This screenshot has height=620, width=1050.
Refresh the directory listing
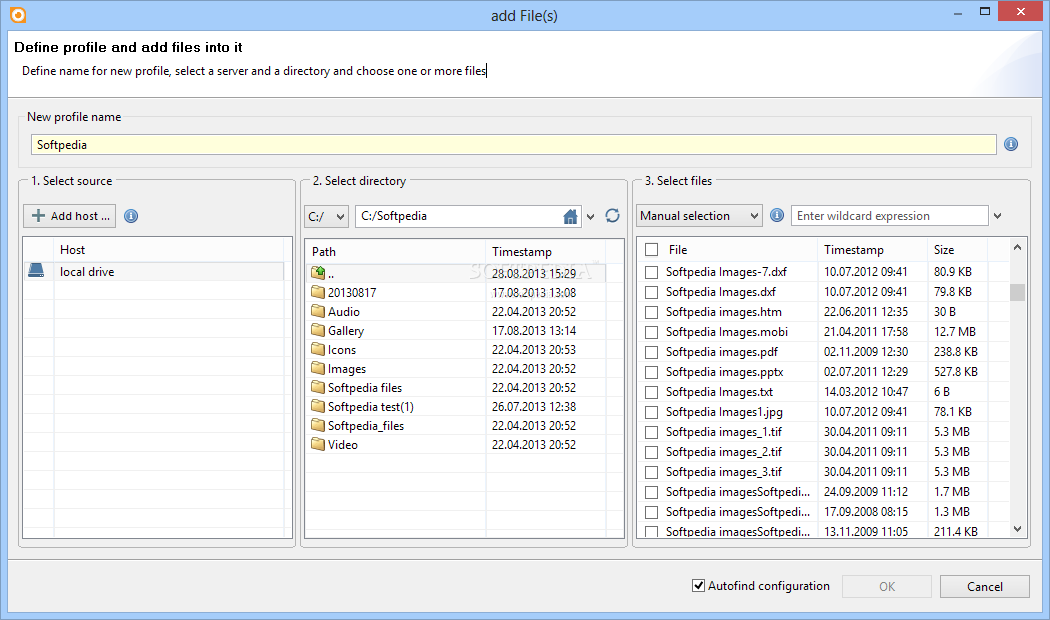(612, 216)
